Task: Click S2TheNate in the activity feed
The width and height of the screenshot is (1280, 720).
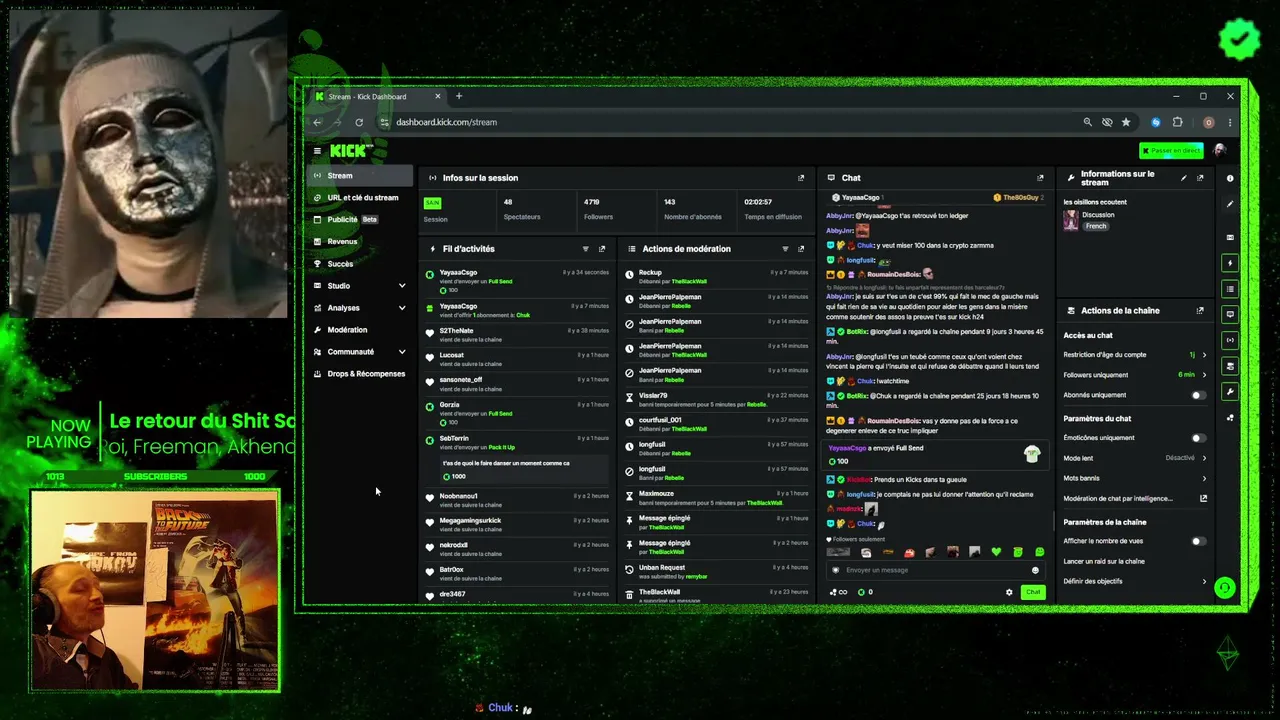Action: click(456, 331)
